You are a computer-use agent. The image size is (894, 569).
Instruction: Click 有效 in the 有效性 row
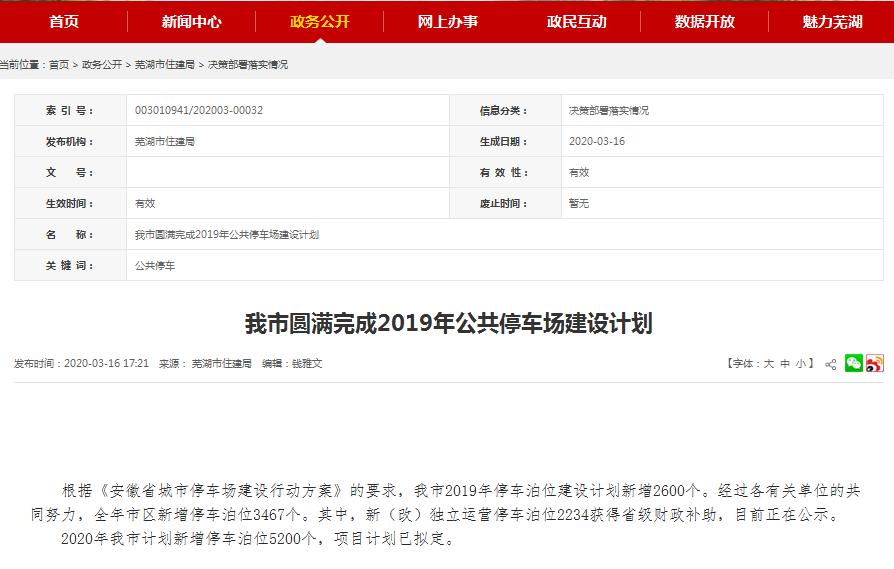pos(579,172)
